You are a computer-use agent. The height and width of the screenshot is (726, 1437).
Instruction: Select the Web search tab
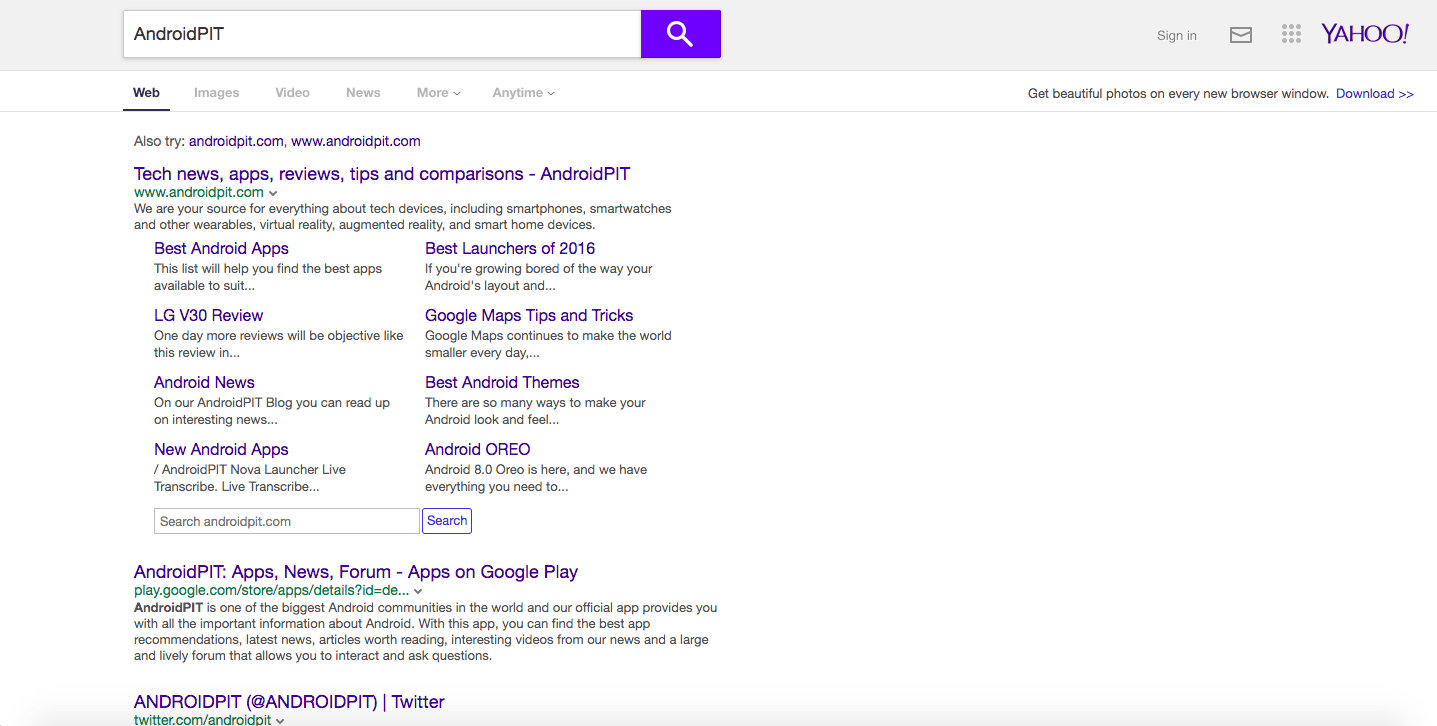click(146, 93)
